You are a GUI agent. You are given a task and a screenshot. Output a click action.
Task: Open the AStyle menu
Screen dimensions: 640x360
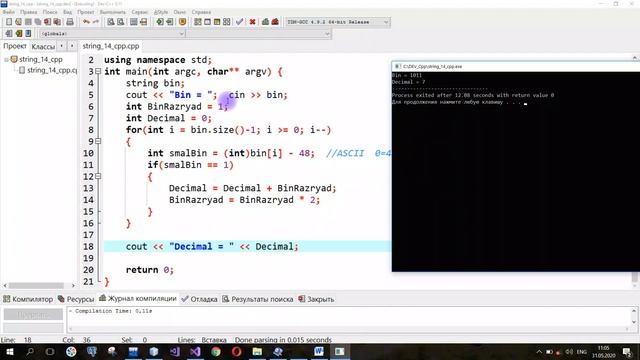point(161,12)
